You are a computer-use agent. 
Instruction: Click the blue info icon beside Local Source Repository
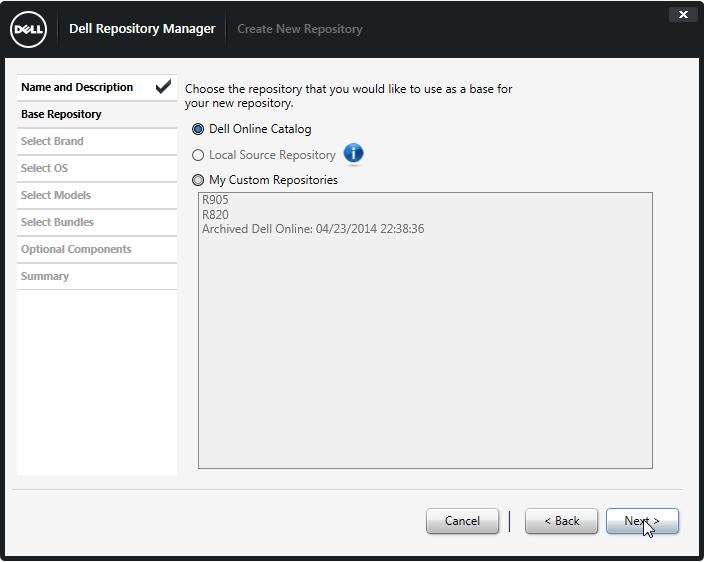(x=353, y=154)
